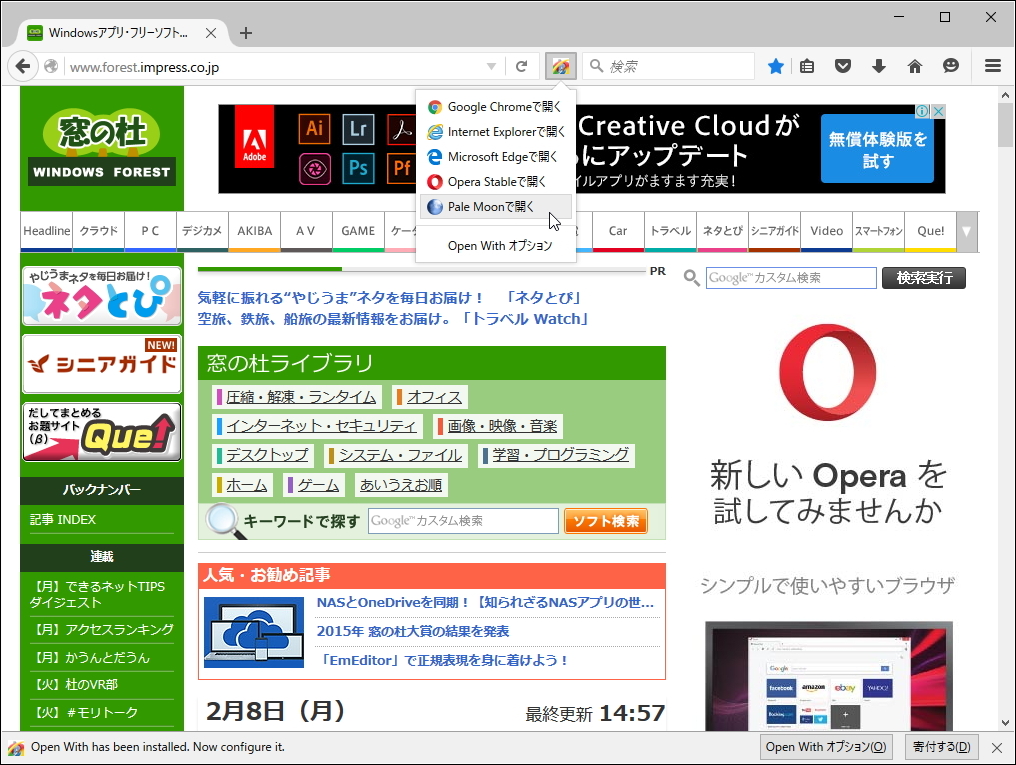The height and width of the screenshot is (765, 1016).
Task: Go to homepage via the home icon
Action: [914, 65]
